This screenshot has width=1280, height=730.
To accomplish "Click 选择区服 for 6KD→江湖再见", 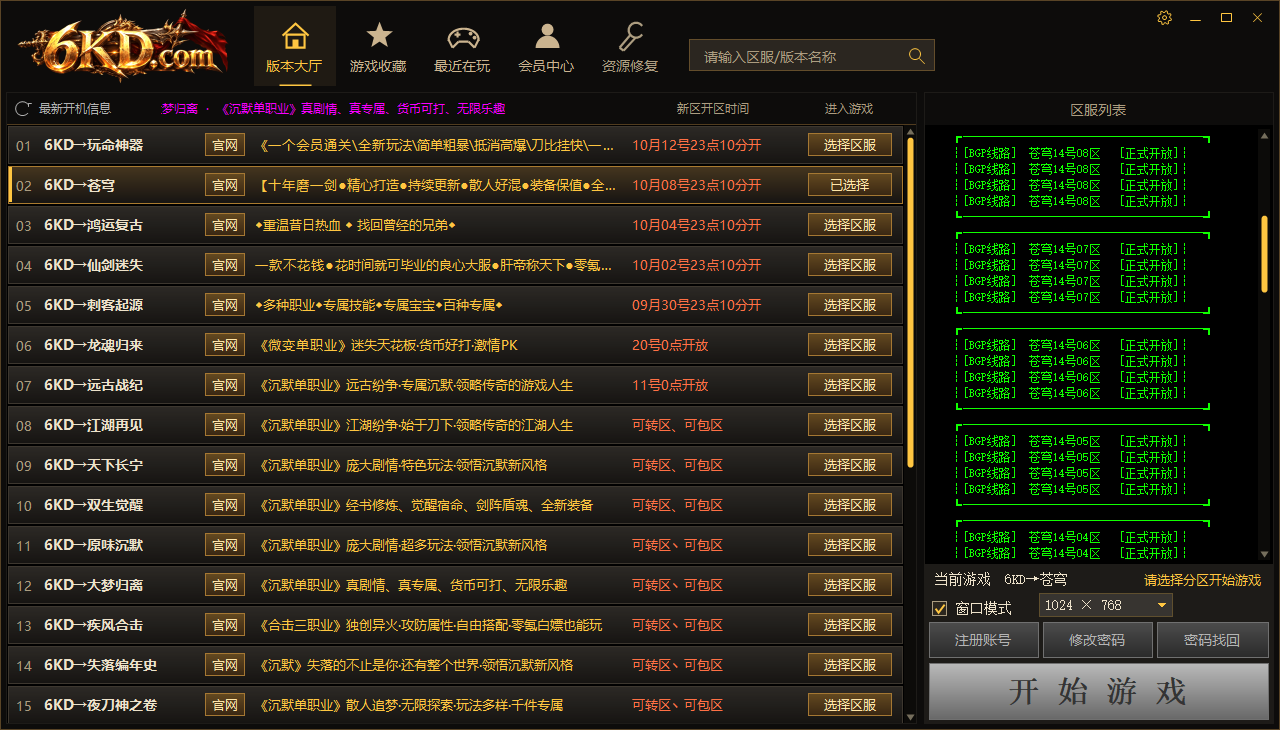I will point(850,425).
